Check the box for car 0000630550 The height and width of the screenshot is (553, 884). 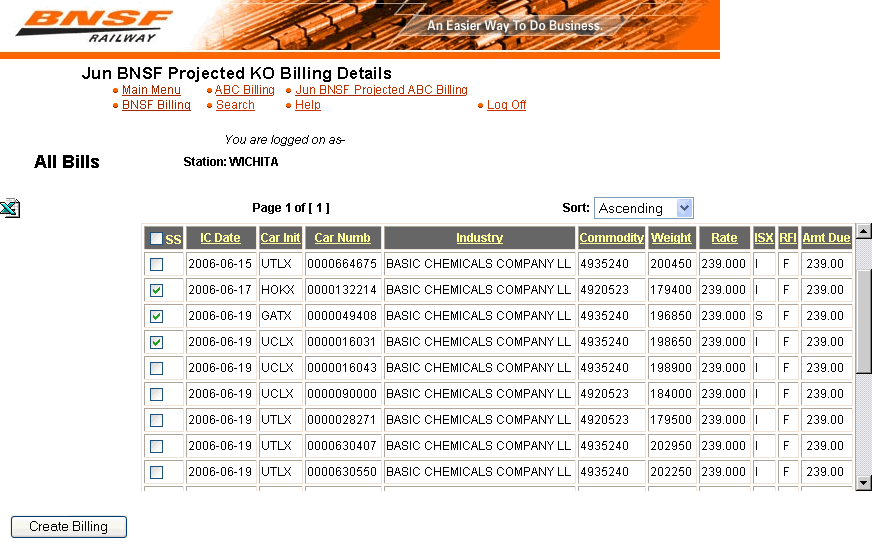[x=157, y=472]
